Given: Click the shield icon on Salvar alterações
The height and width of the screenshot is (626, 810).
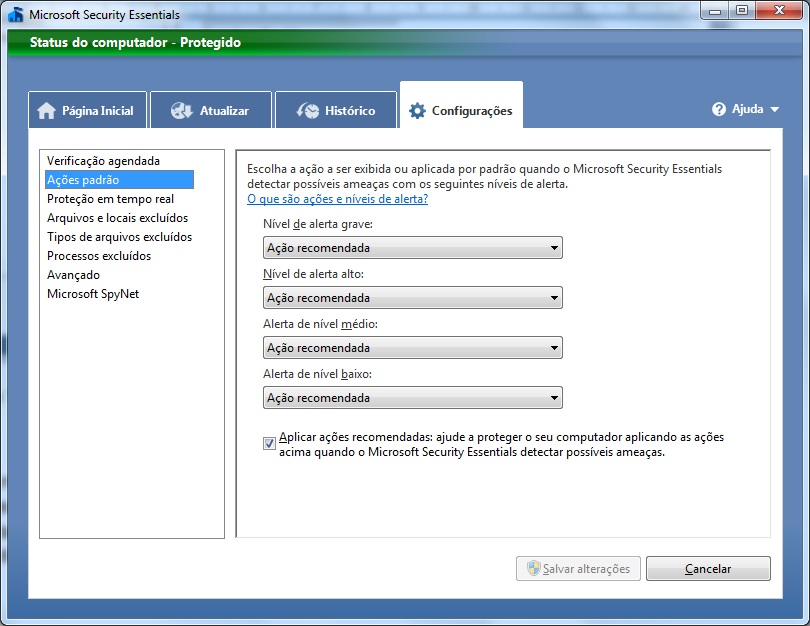Looking at the screenshot, I should tap(534, 568).
